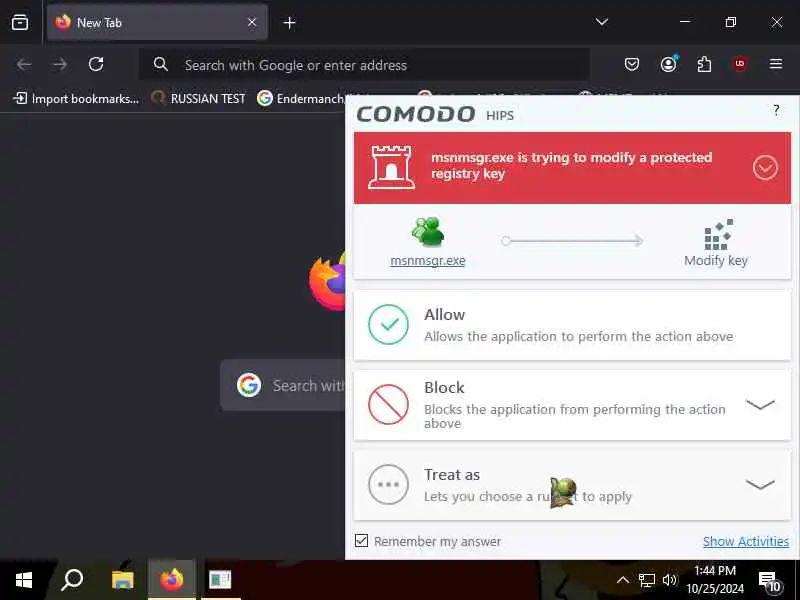Choose Block for the application action
800x600 pixels.
pyautogui.click(x=572, y=405)
